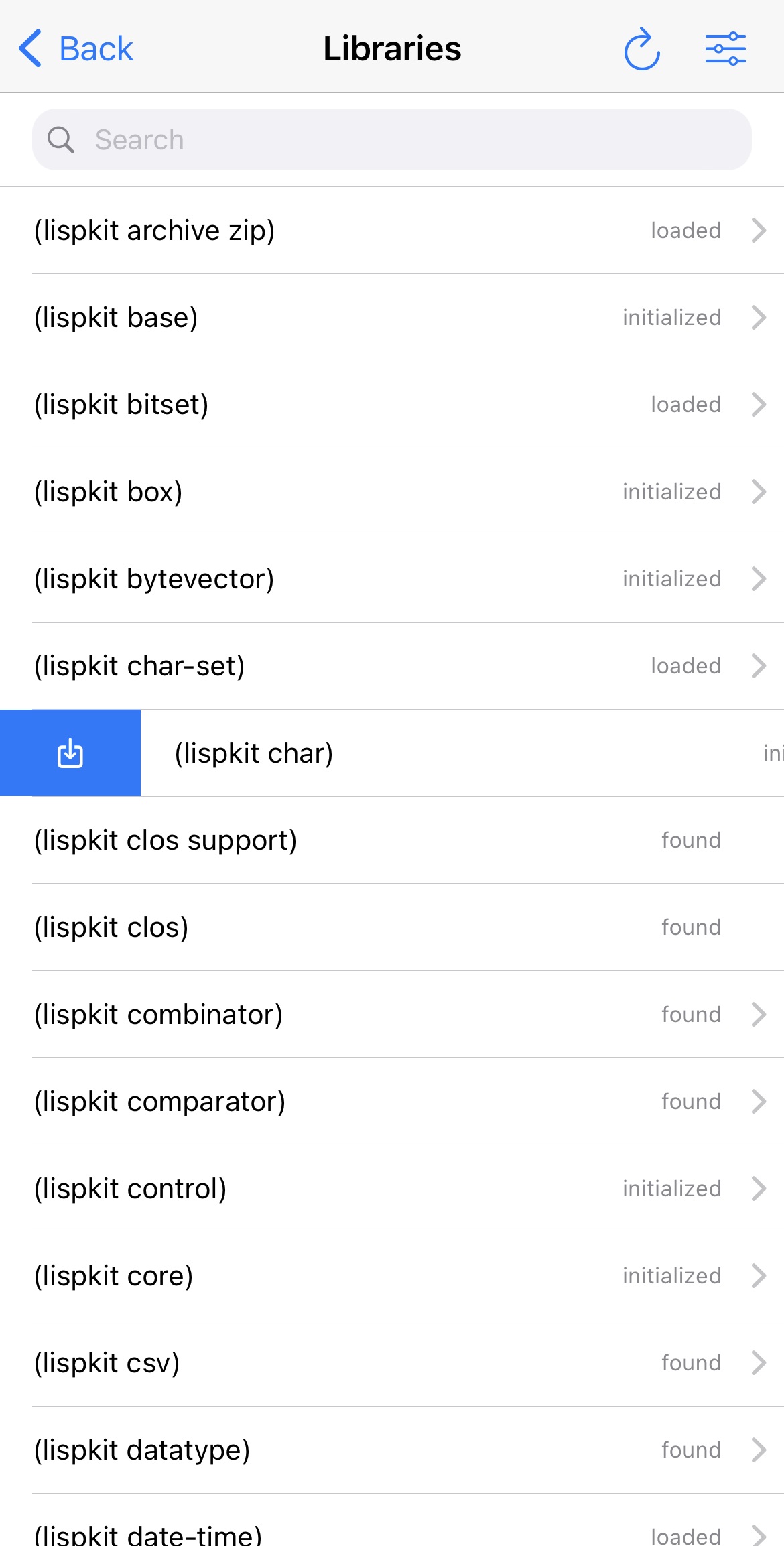The width and height of the screenshot is (784, 1546).
Task: Select the (lispkit char) row
Action: (x=462, y=753)
